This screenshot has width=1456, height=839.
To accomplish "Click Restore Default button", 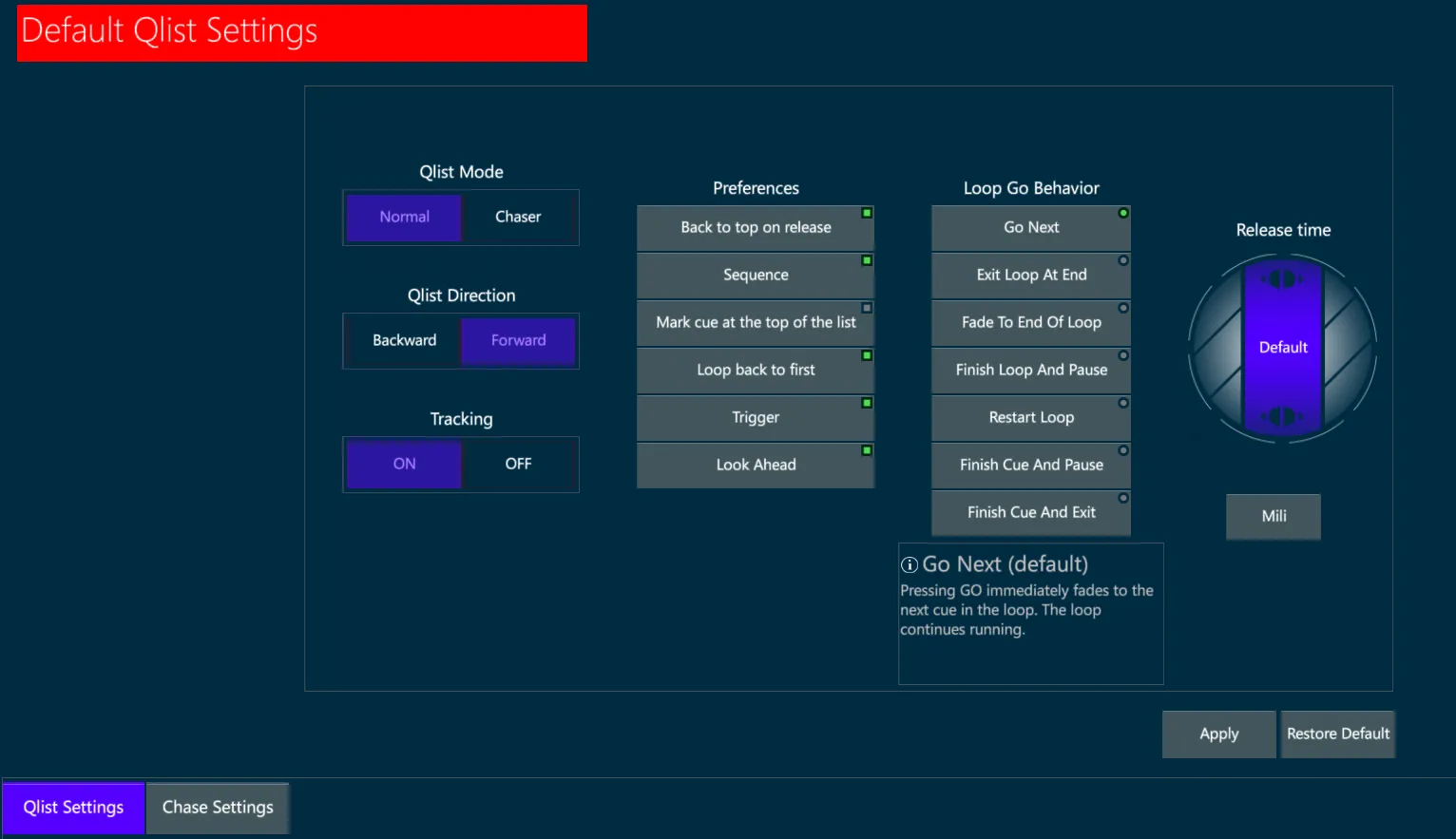I will [x=1338, y=734].
